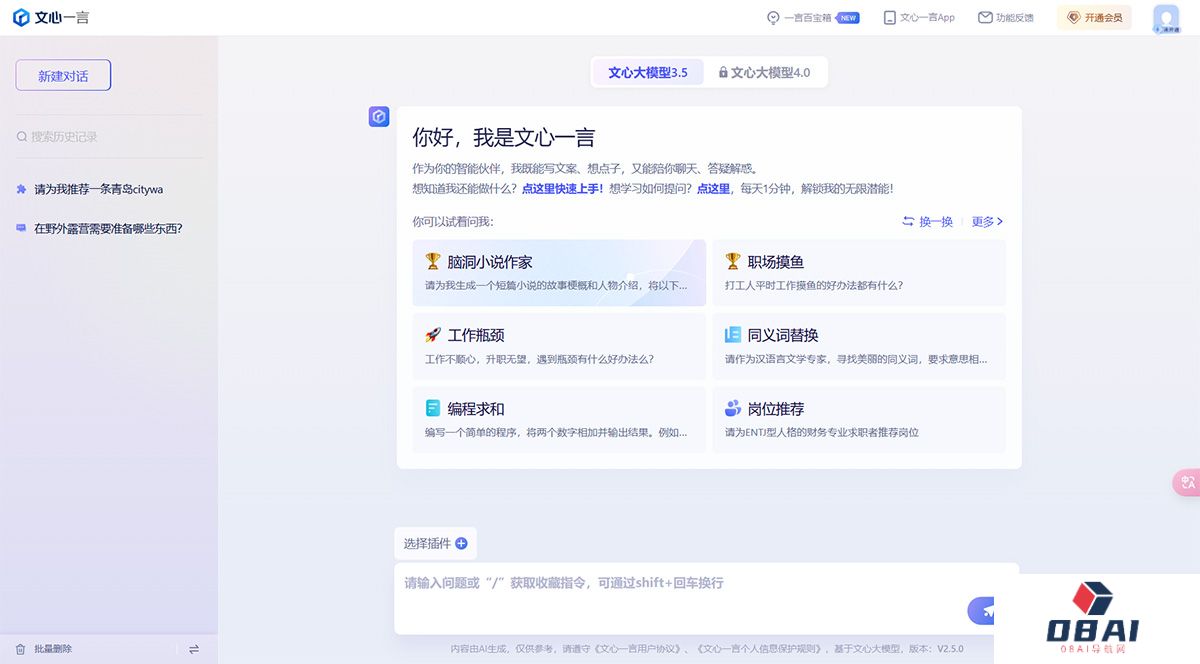Screen dimensions: 1200x664
Task: Open the 文心一言App phone icon
Action: click(889, 17)
